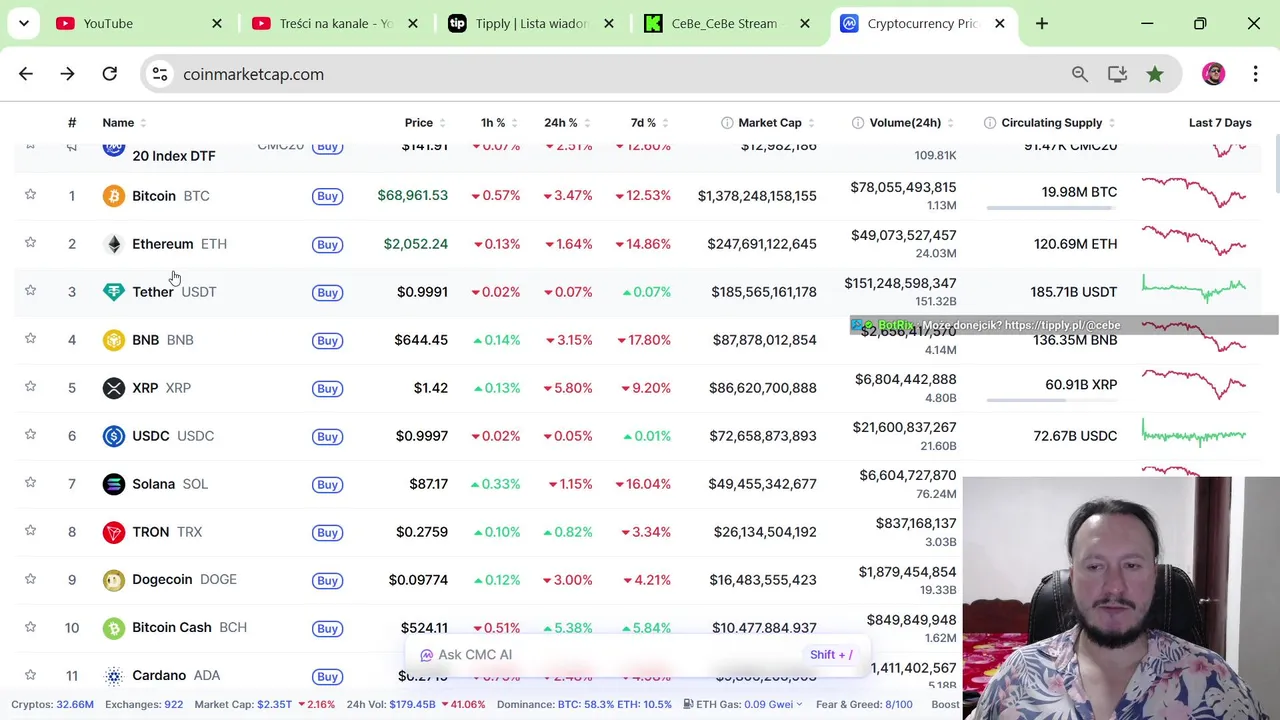Viewport: 1280px width, 720px height.
Task: Open a new browser tab
Action: pyautogui.click(x=1042, y=23)
